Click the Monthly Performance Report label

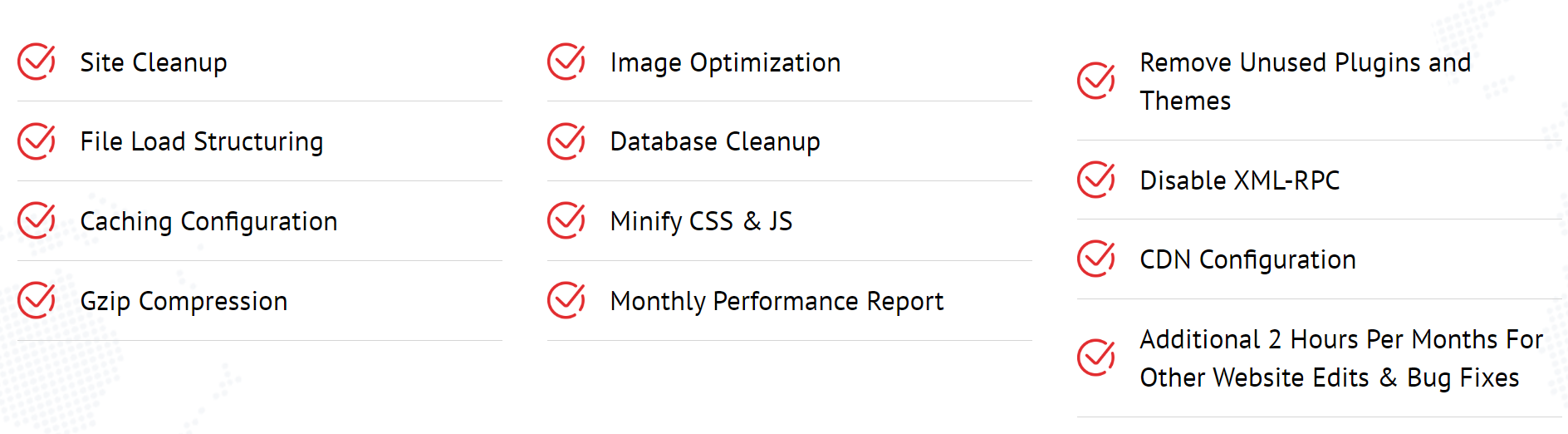pos(777,302)
